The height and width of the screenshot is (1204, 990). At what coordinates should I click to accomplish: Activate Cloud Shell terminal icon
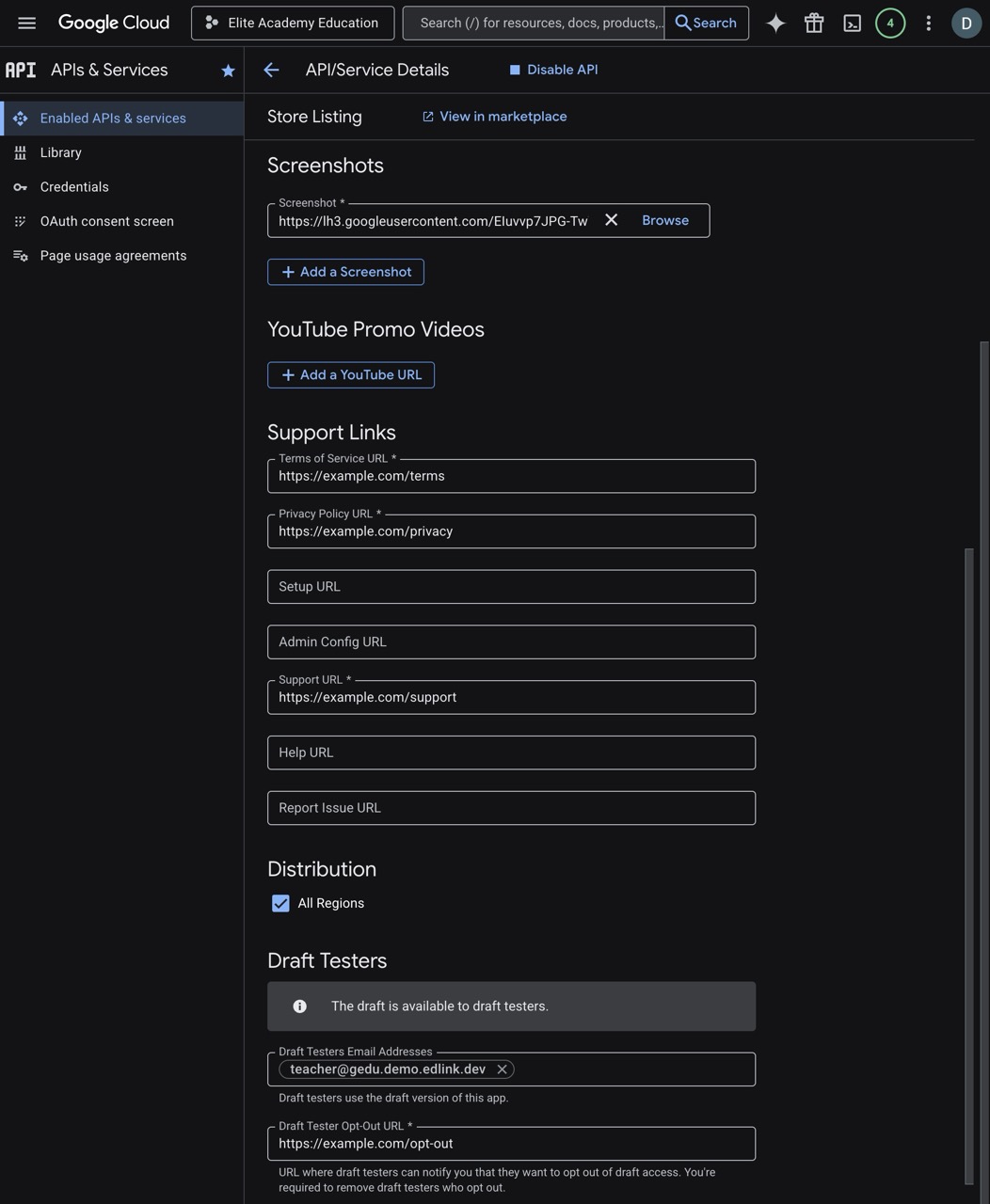(x=852, y=23)
